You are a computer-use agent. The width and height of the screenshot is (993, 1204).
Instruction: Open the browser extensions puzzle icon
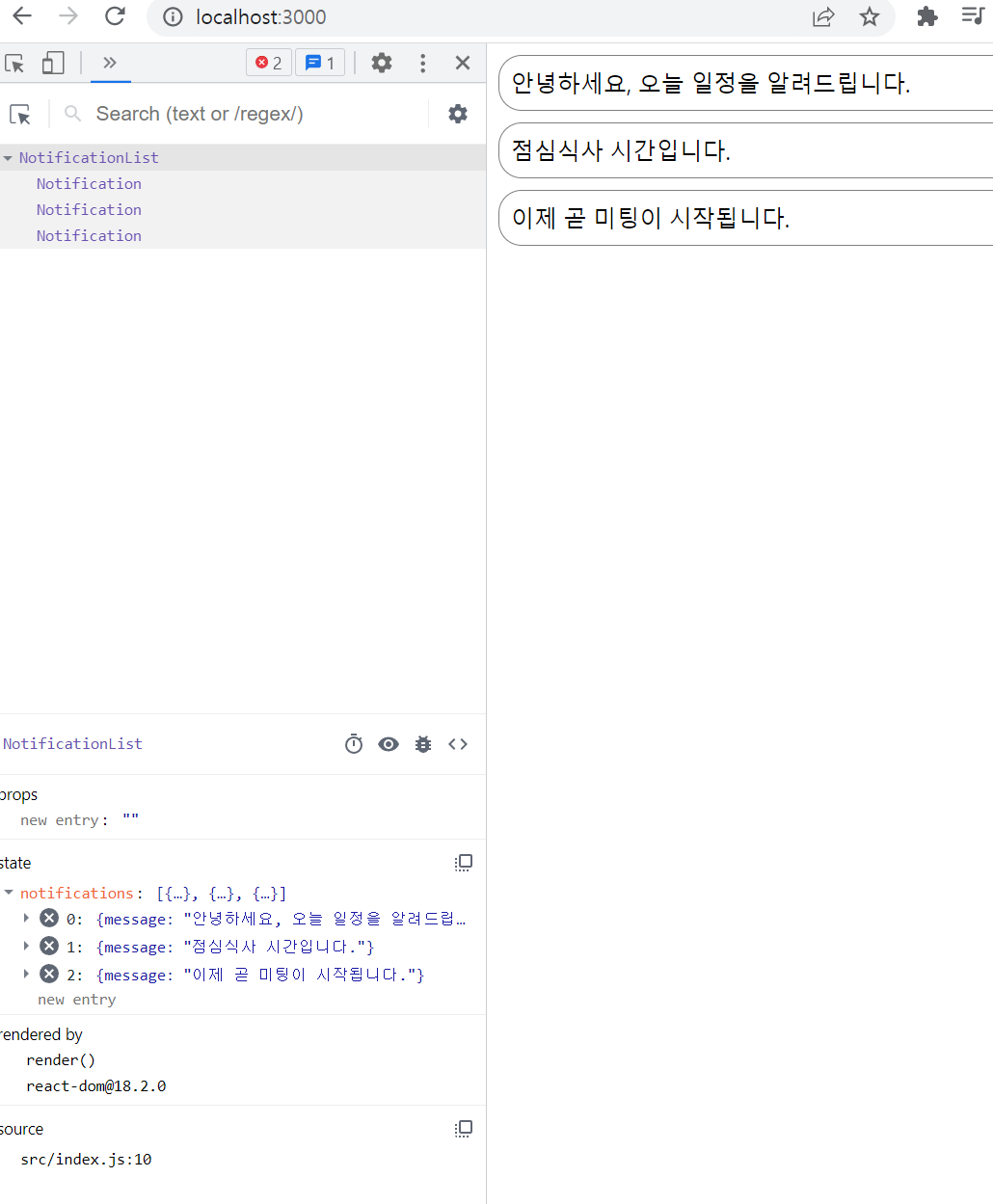[x=926, y=16]
